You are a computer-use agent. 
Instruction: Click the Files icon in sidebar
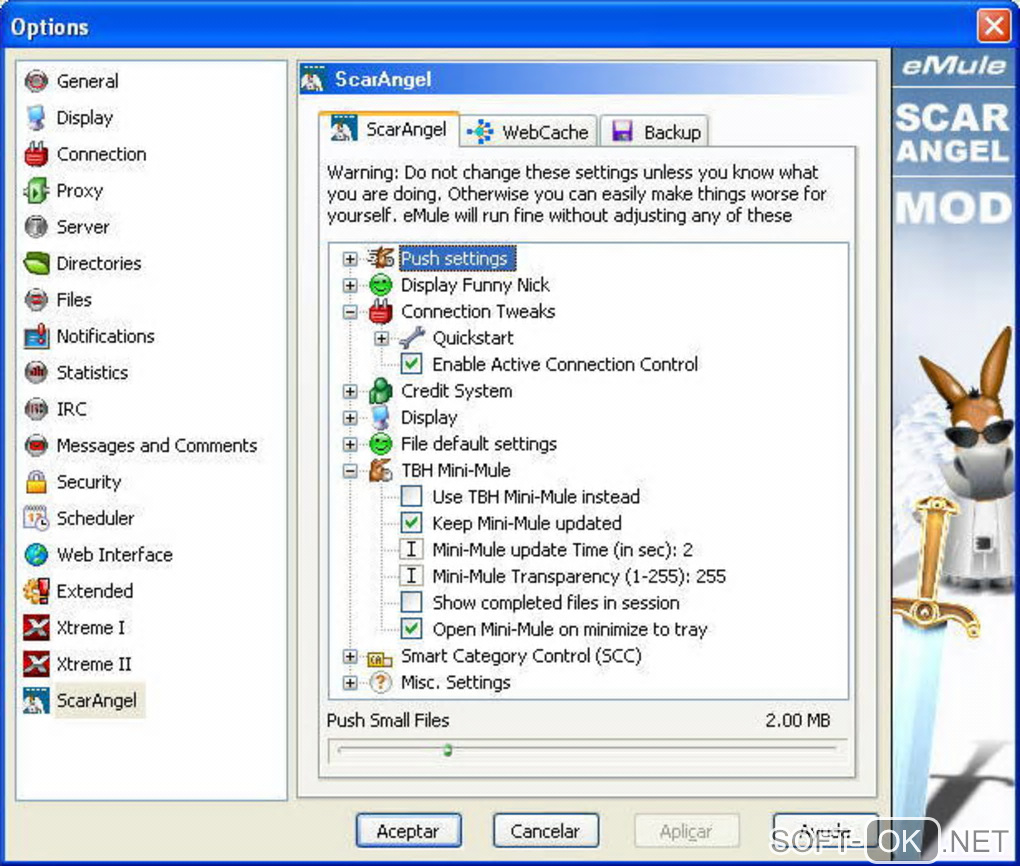tap(36, 300)
